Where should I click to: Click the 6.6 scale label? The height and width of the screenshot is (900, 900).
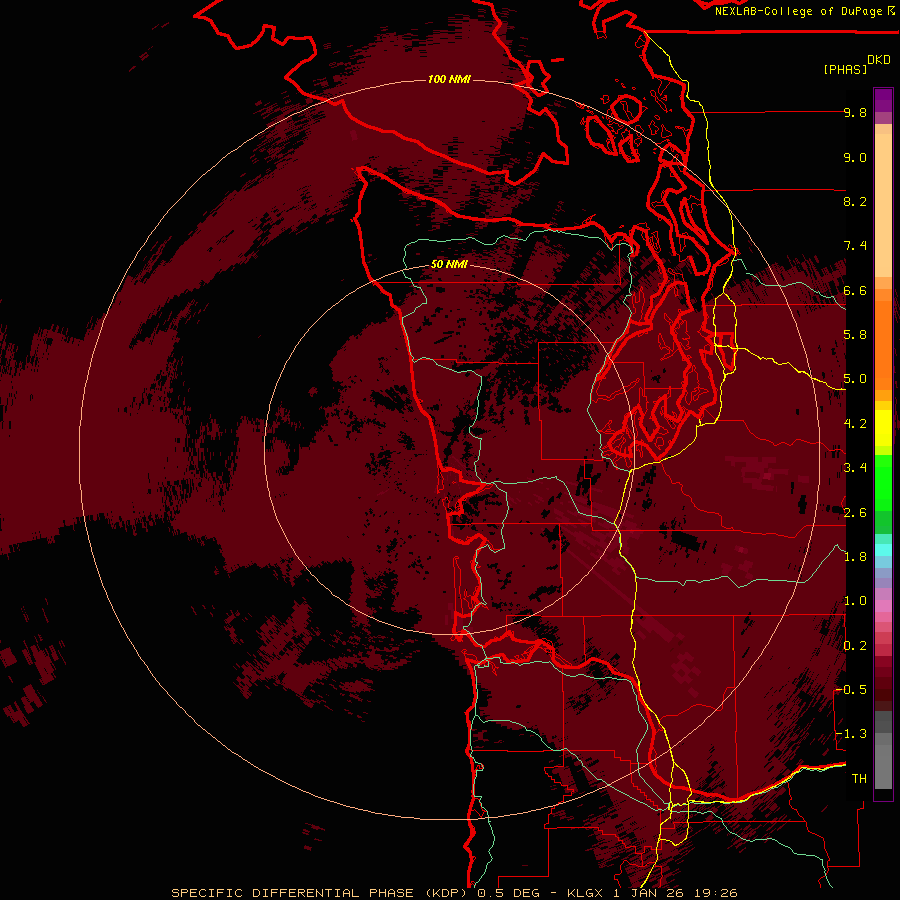coord(855,290)
